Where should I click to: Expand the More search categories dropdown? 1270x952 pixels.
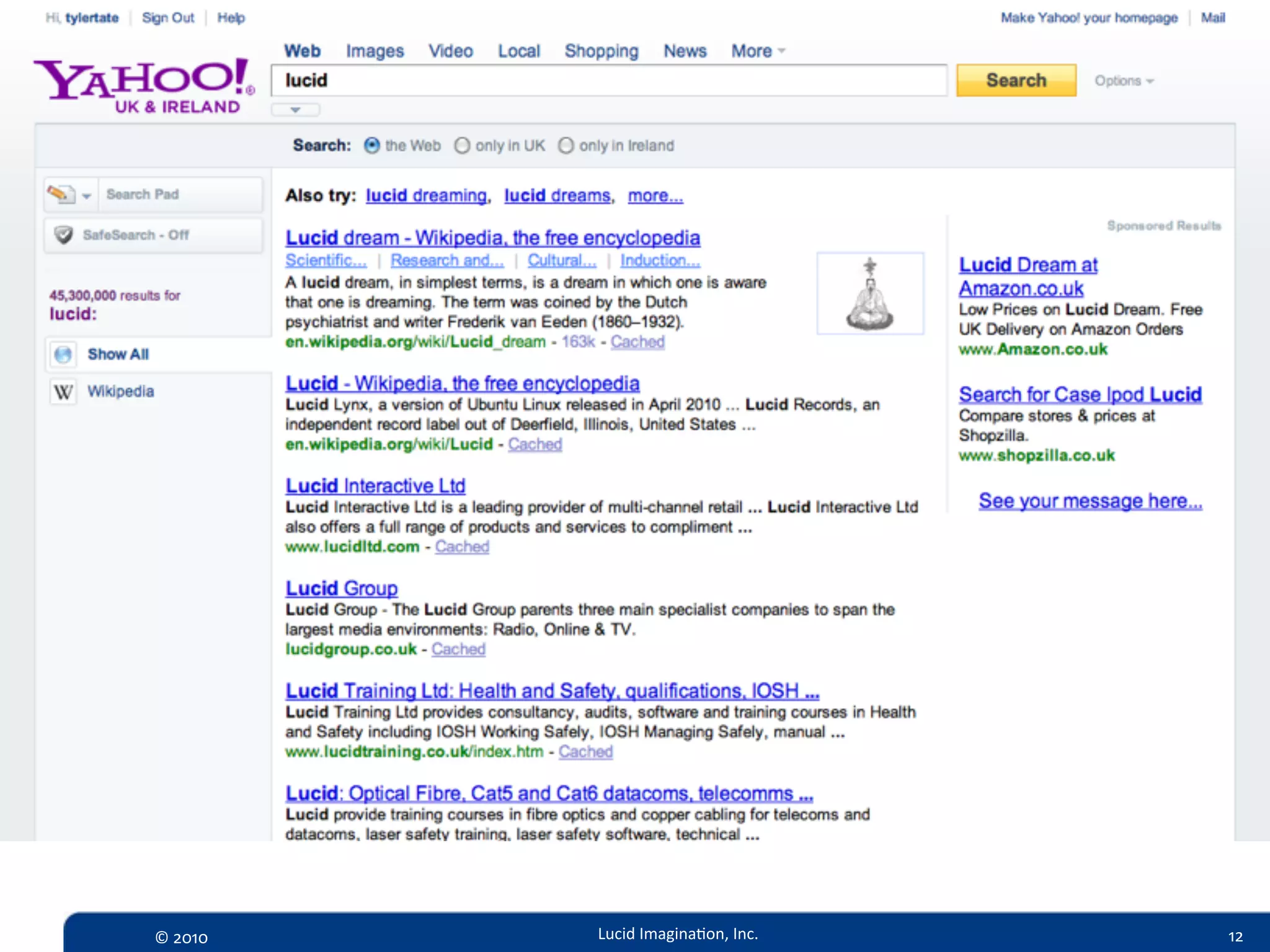point(758,51)
